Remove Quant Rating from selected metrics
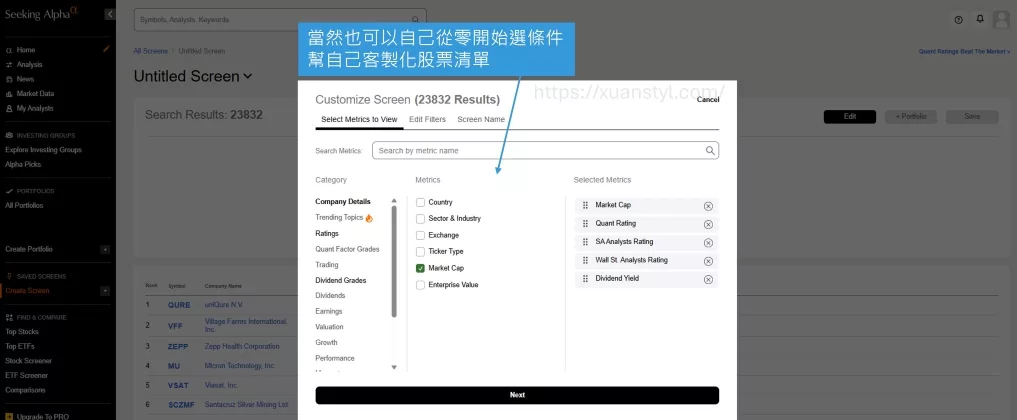Viewport: 1017px width, 420px height. [x=708, y=224]
